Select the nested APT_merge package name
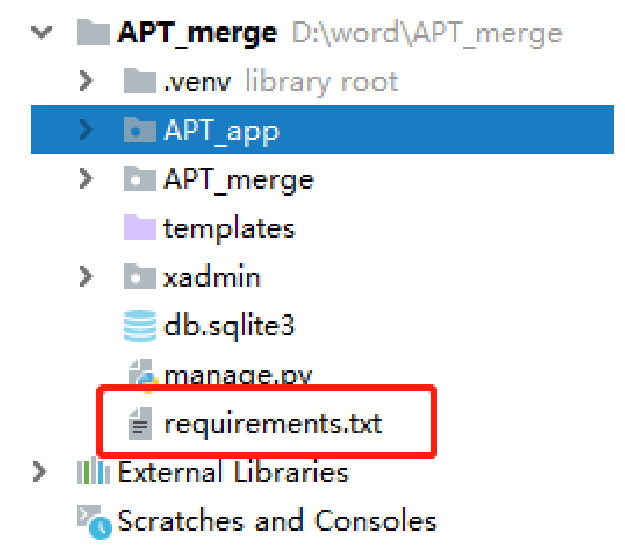This screenshot has height=549, width=625. click(238, 180)
